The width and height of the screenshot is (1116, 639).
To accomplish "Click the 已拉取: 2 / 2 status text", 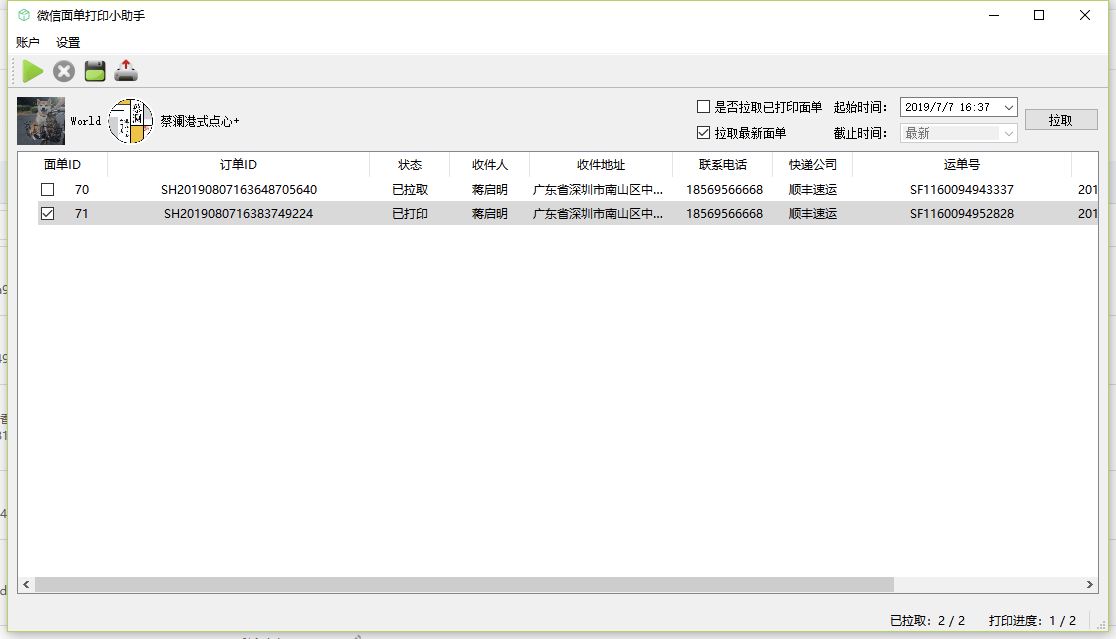I will pyautogui.click(x=927, y=620).
